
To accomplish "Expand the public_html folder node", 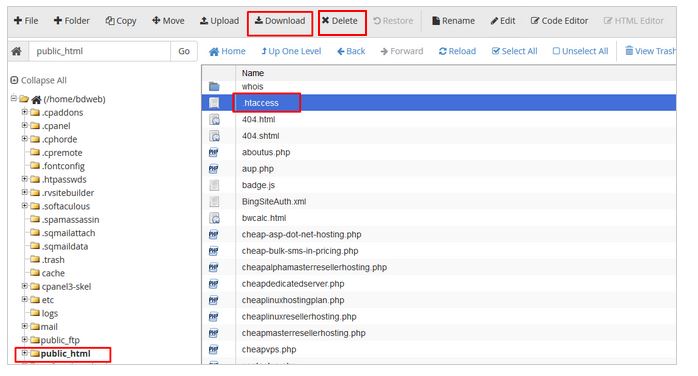I will [25, 353].
